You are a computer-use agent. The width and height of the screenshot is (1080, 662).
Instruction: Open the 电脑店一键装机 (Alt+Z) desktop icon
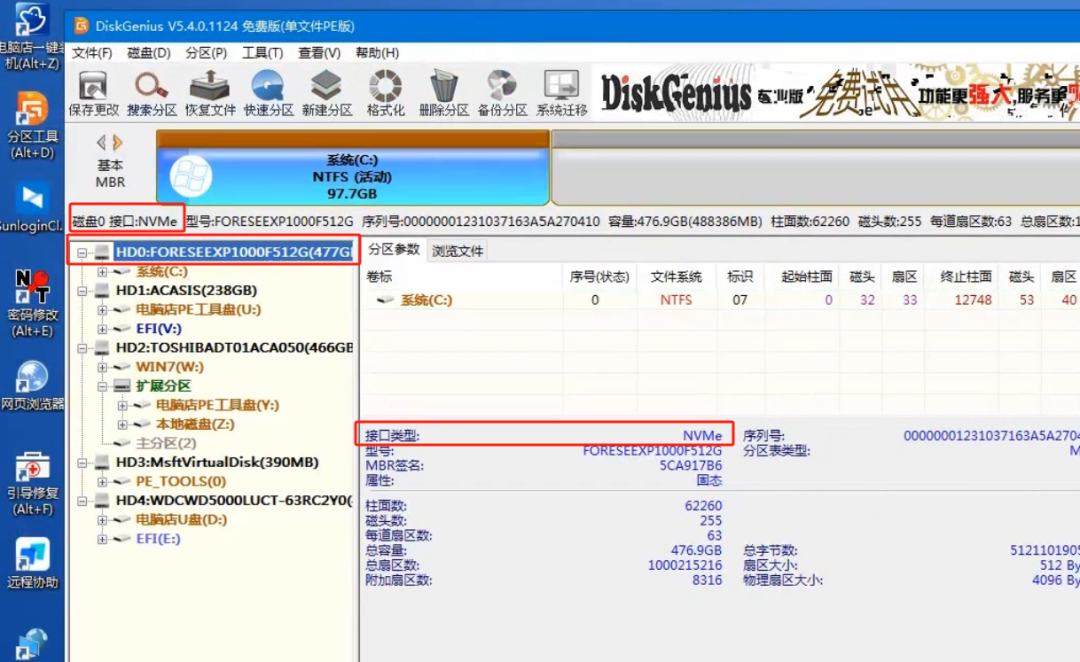(x=32, y=36)
